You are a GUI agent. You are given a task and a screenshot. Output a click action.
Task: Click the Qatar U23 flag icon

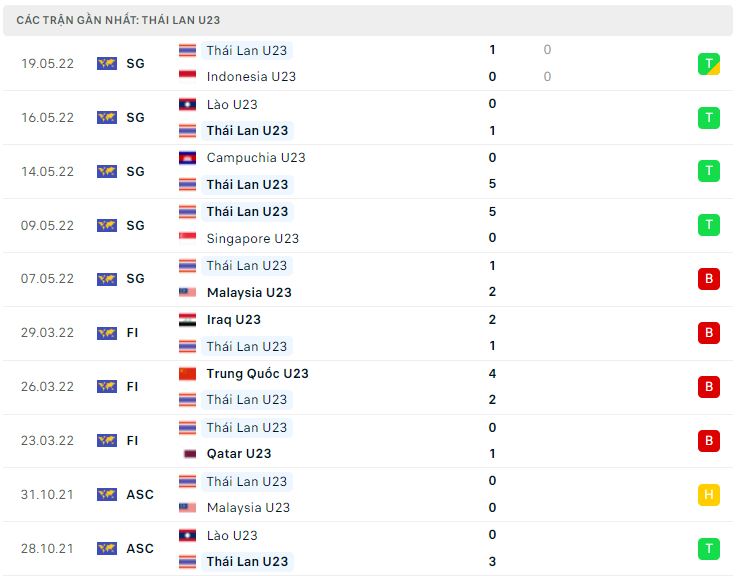coord(187,454)
